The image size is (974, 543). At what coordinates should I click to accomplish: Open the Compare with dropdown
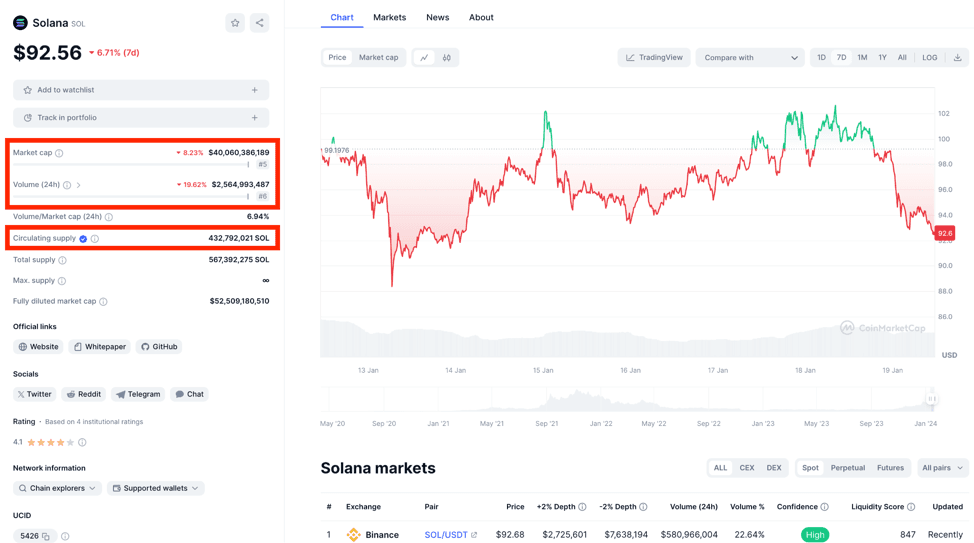pyautogui.click(x=750, y=58)
